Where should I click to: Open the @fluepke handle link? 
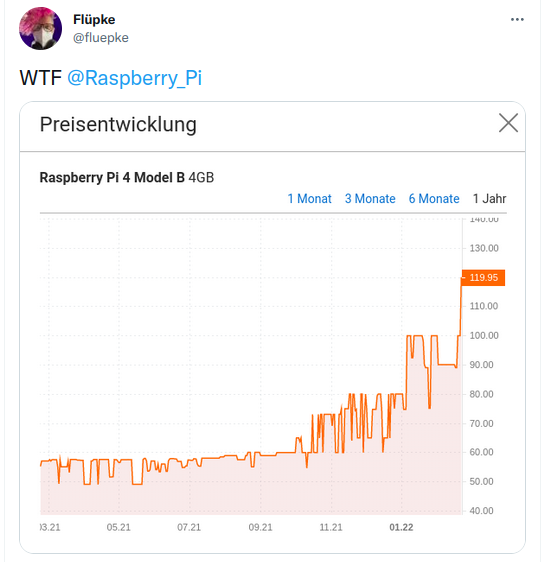[101, 38]
